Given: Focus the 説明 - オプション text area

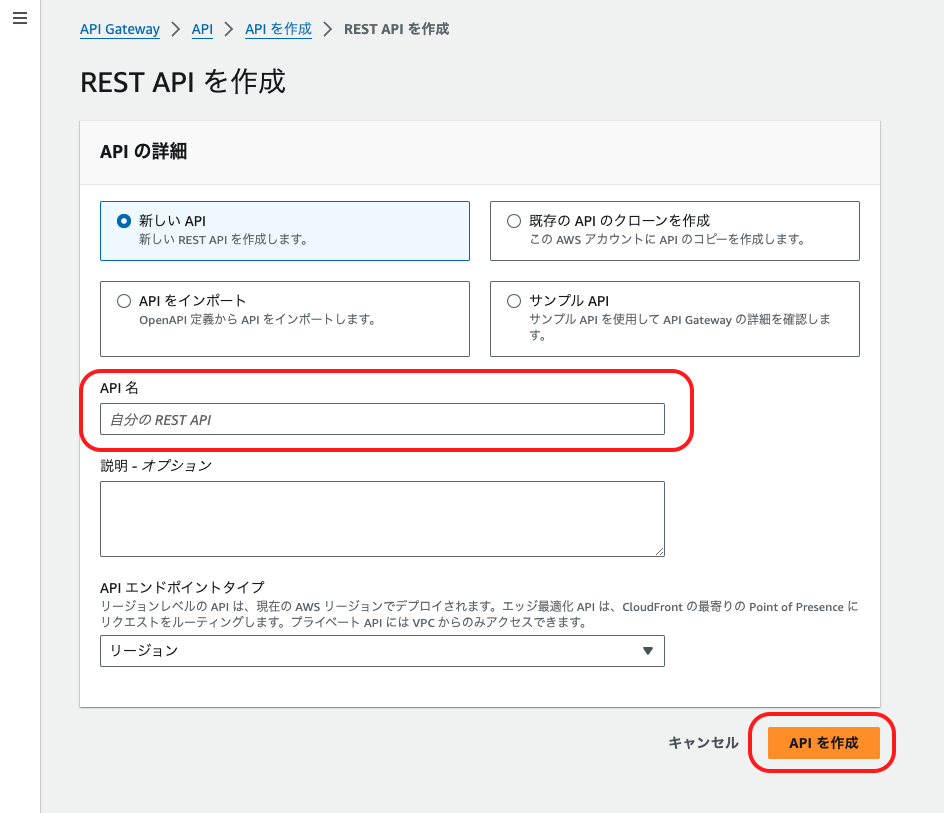Looking at the screenshot, I should pos(382,518).
